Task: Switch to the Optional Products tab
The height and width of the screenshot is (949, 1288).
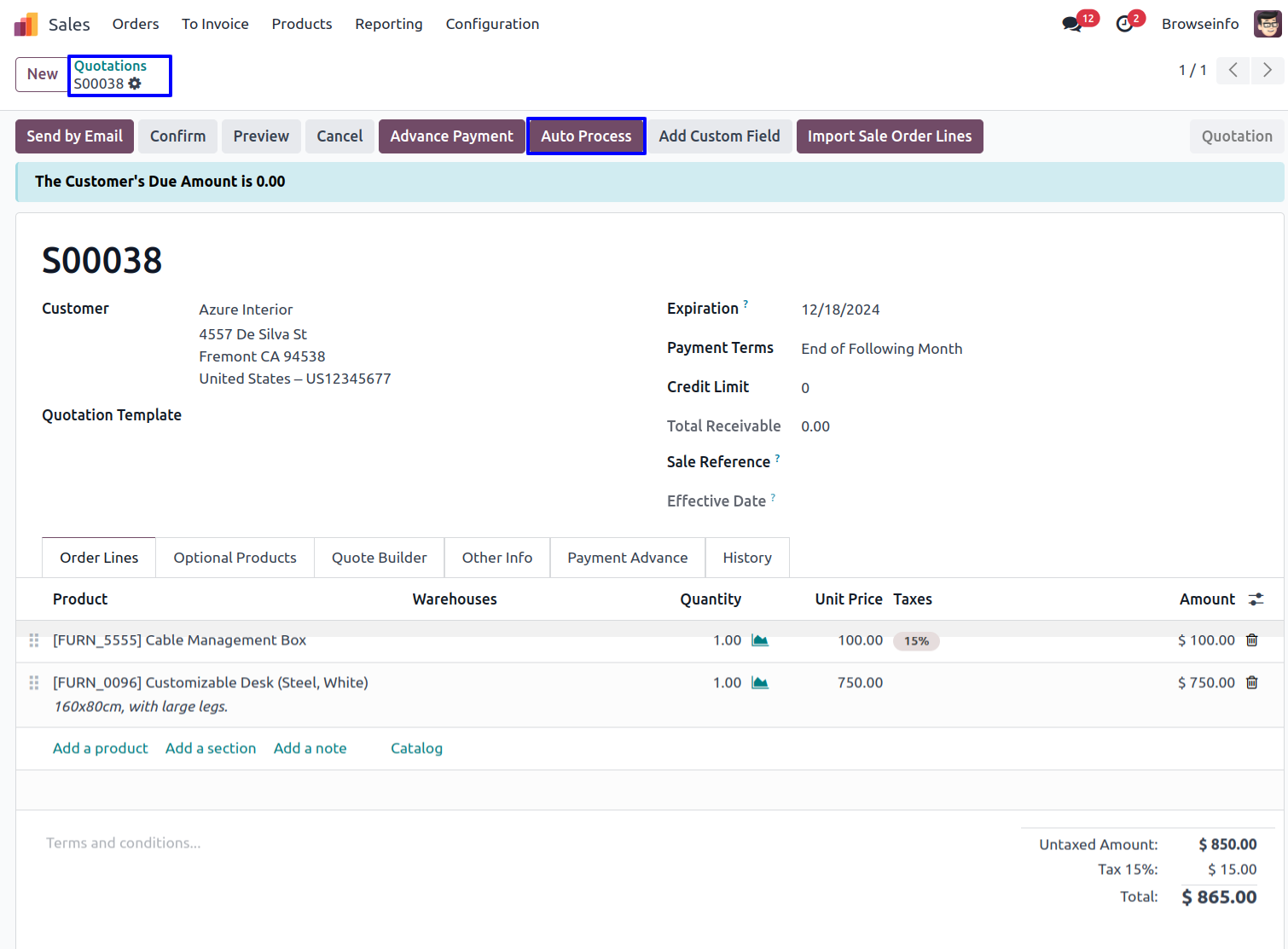Action: click(x=235, y=558)
